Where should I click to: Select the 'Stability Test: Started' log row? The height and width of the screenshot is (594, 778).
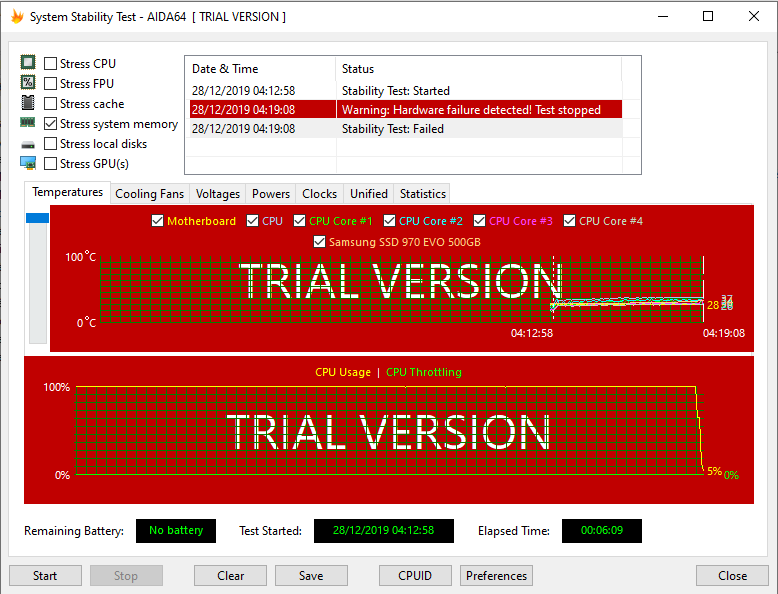[406, 91]
